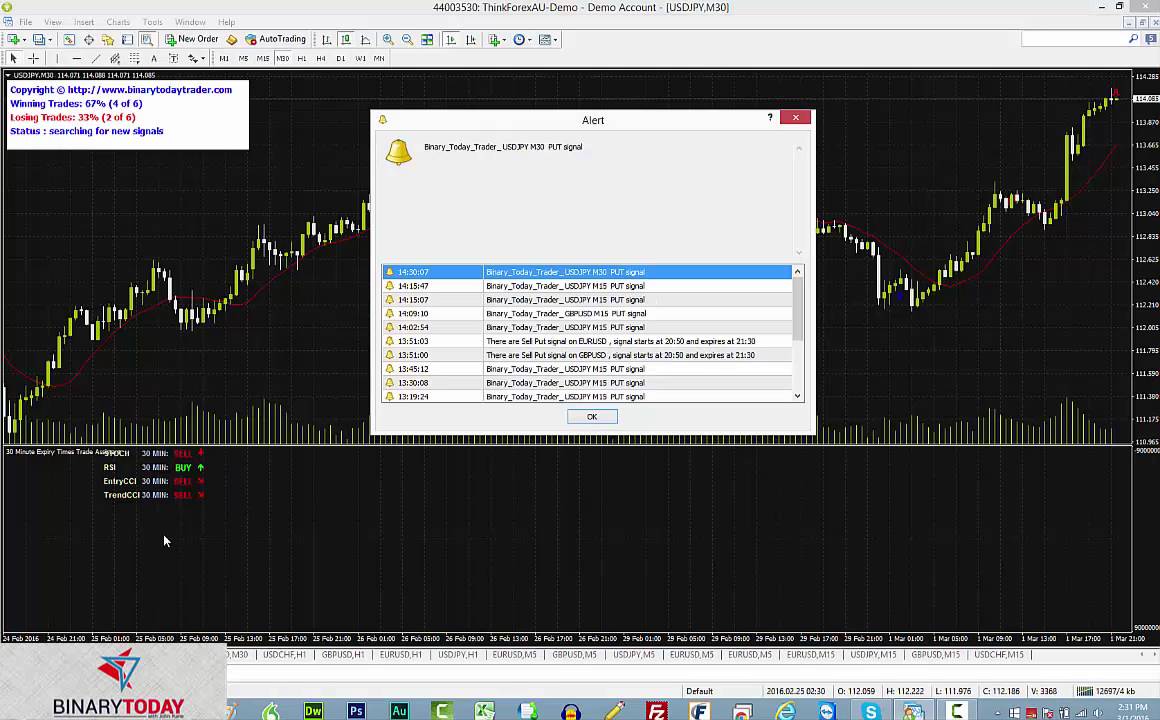Draw a horizontal line tool
Viewport: 1160px width, 720px height.
(76, 58)
